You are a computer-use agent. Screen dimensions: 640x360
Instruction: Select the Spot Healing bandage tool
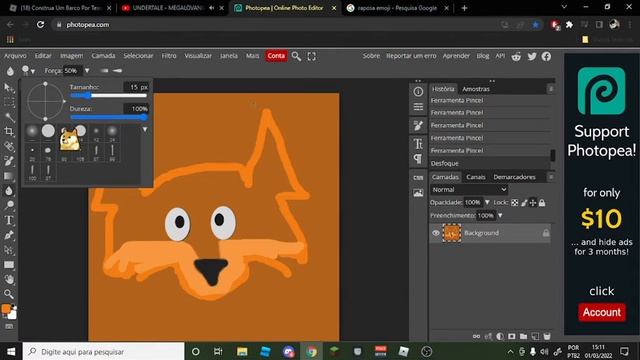pos(9,146)
